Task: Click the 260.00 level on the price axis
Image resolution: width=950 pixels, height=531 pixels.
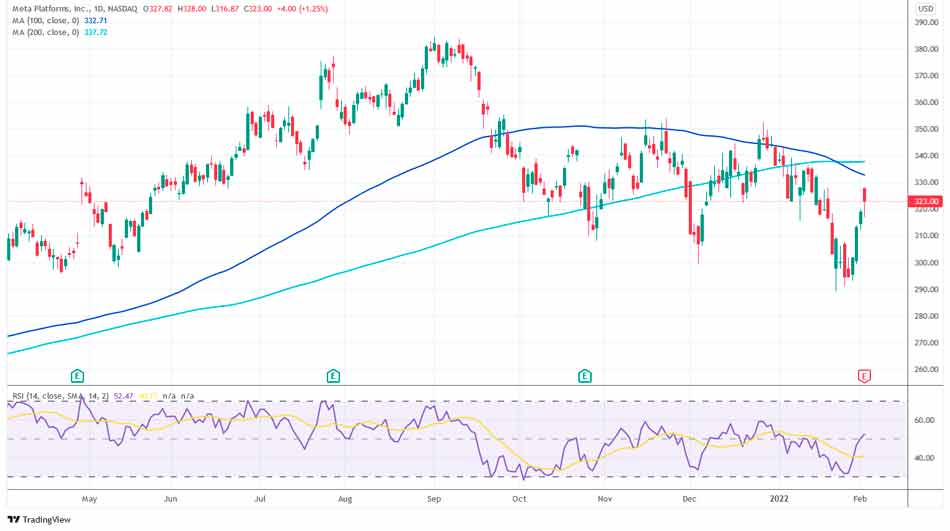Action: pyautogui.click(x=925, y=370)
